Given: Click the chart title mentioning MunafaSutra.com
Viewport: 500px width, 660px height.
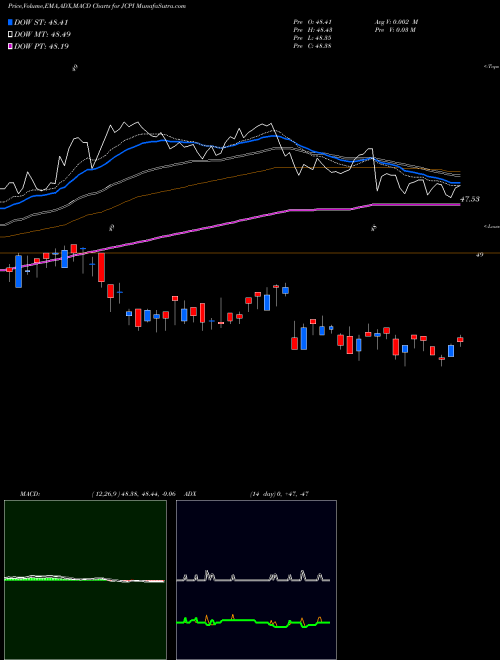Looking at the screenshot, I should point(97,6).
